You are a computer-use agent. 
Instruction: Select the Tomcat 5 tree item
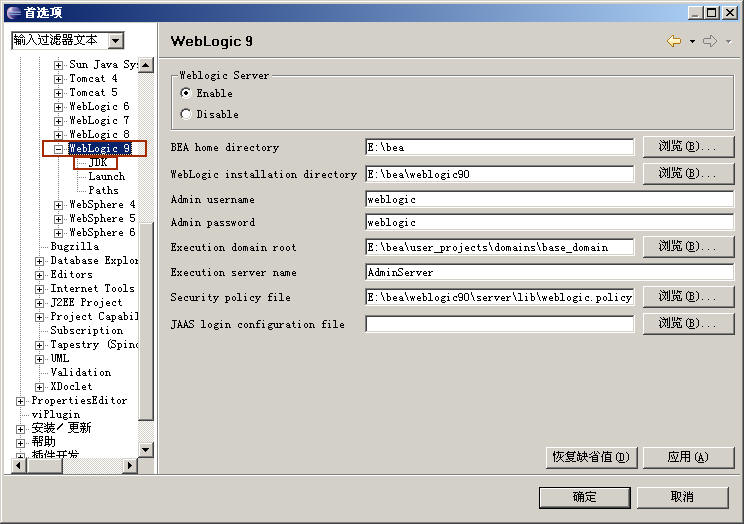pos(93,92)
